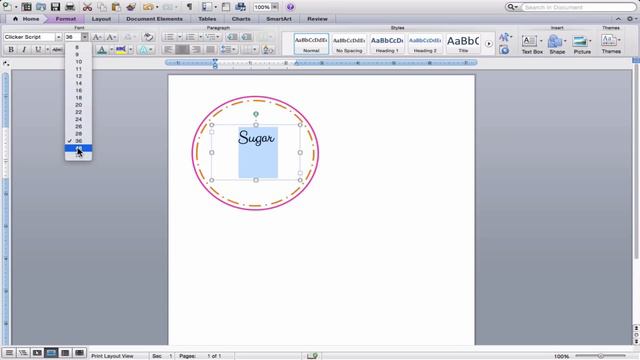640x360 pixels.
Task: Decrease font size with the shrink font icon
Action: click(111, 37)
